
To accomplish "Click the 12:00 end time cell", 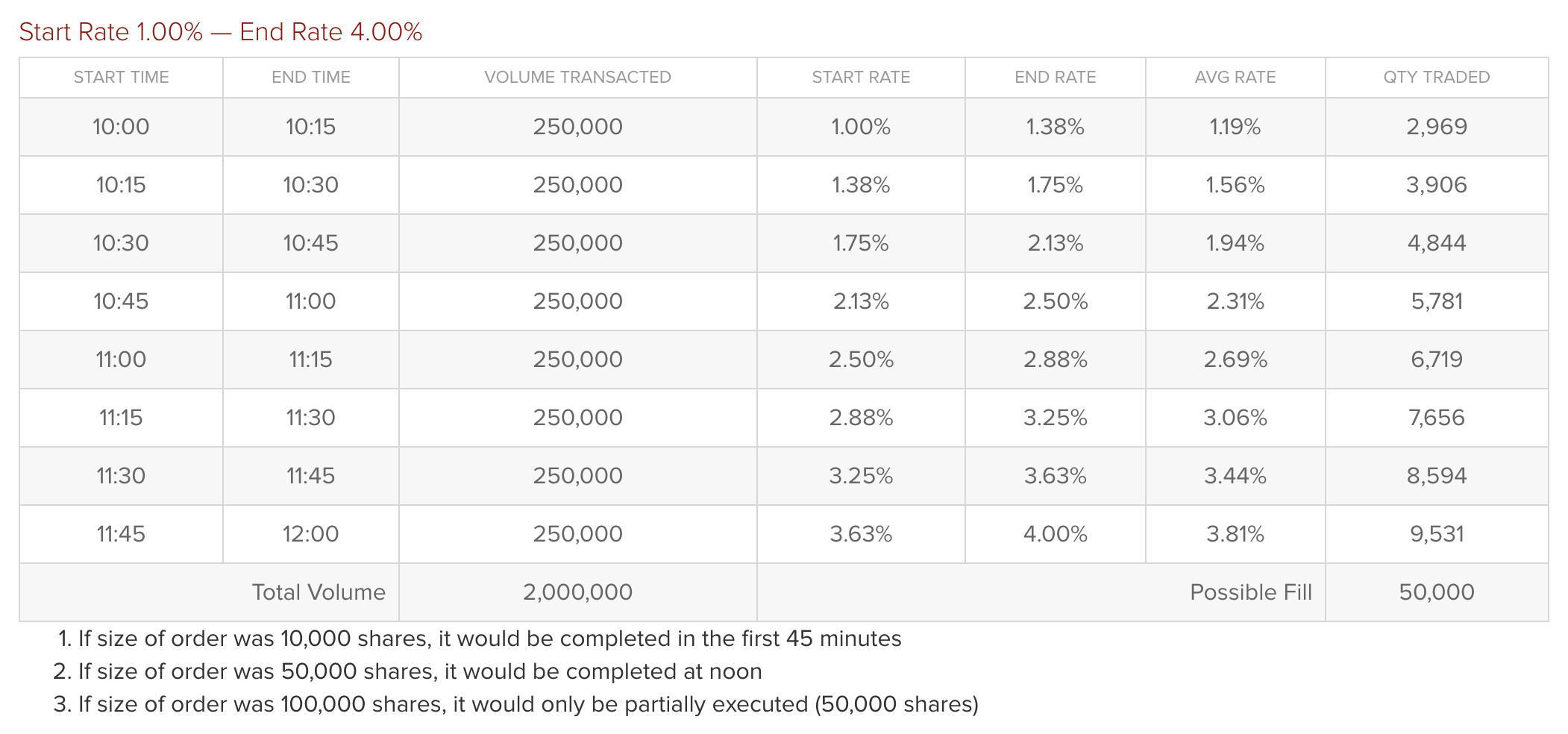I will (310, 534).
